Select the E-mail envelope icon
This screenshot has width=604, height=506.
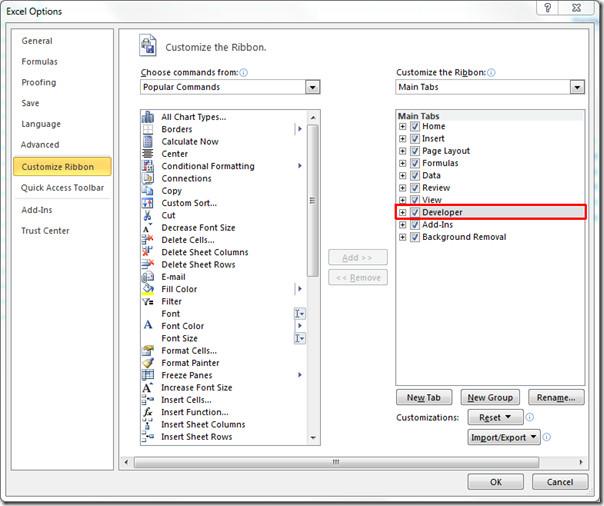point(148,277)
